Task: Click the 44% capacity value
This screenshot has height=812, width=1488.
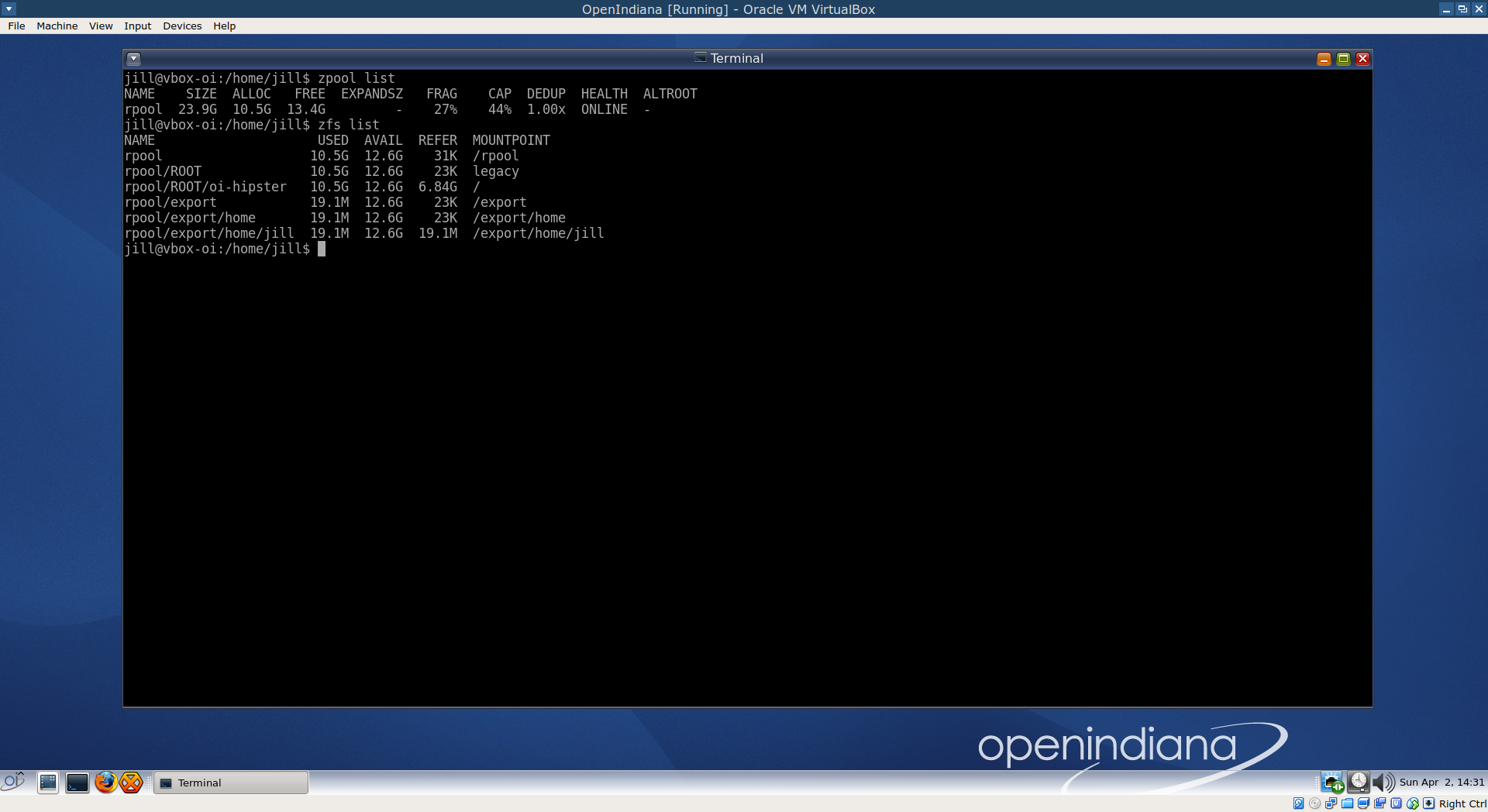Action: [500, 109]
